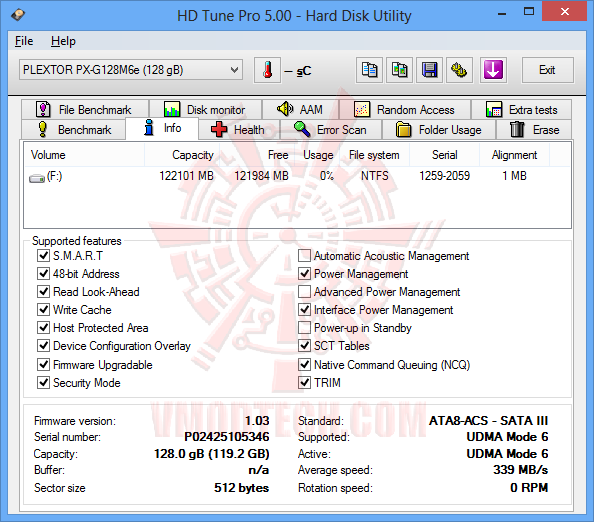
Task: Toggle the TRIM checkbox
Action: [x=304, y=382]
